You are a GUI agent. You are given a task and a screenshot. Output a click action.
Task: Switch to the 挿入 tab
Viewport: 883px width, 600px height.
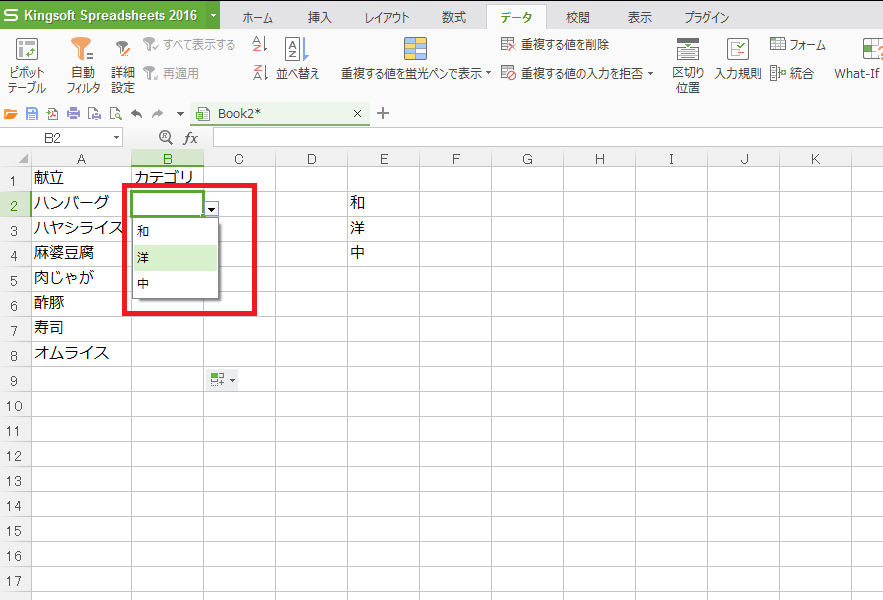(319, 17)
